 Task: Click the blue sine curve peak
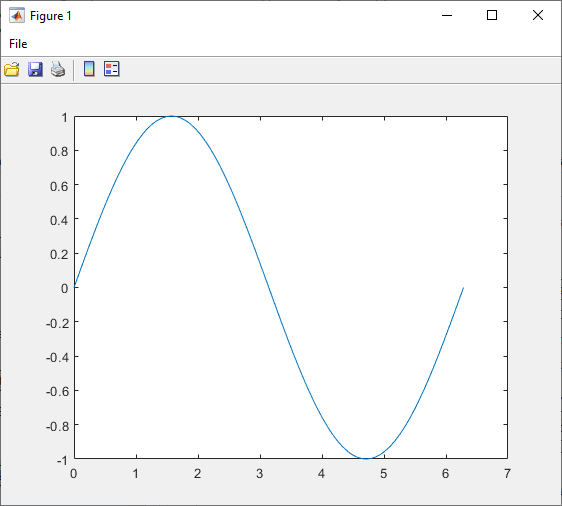point(171,116)
